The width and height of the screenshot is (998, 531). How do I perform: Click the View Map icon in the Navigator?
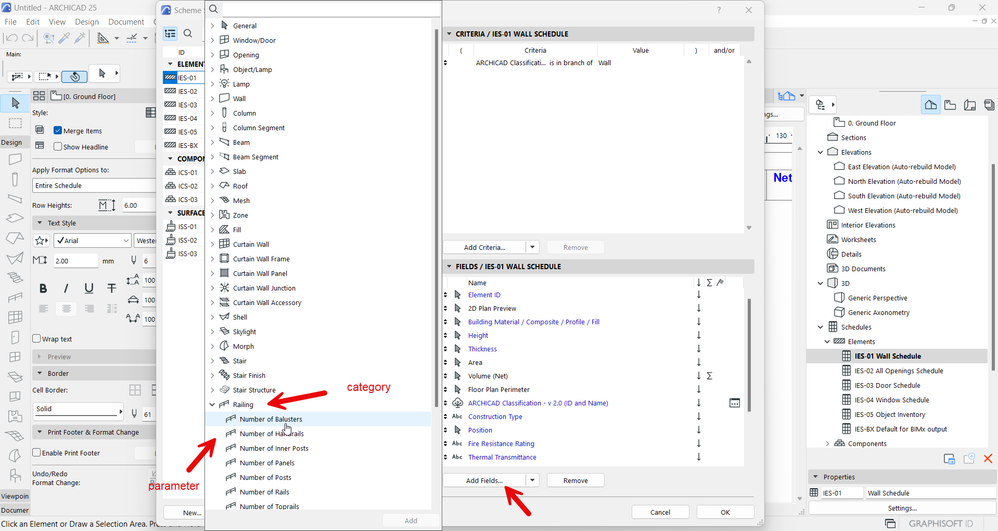pyautogui.click(x=950, y=105)
